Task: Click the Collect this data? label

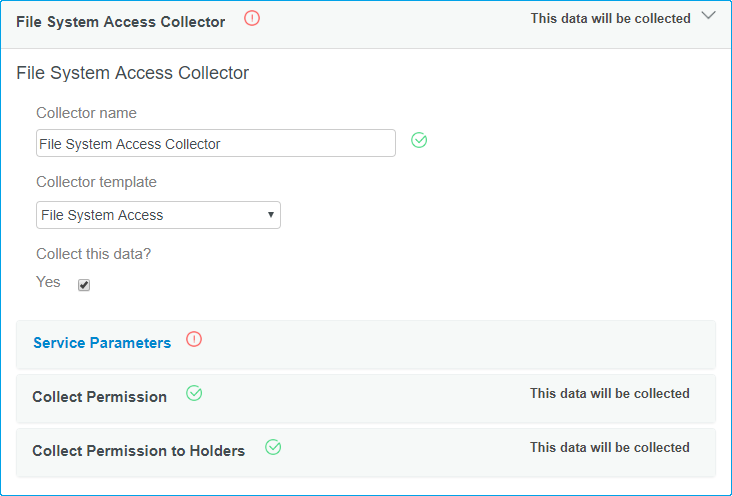Action: click(94, 253)
